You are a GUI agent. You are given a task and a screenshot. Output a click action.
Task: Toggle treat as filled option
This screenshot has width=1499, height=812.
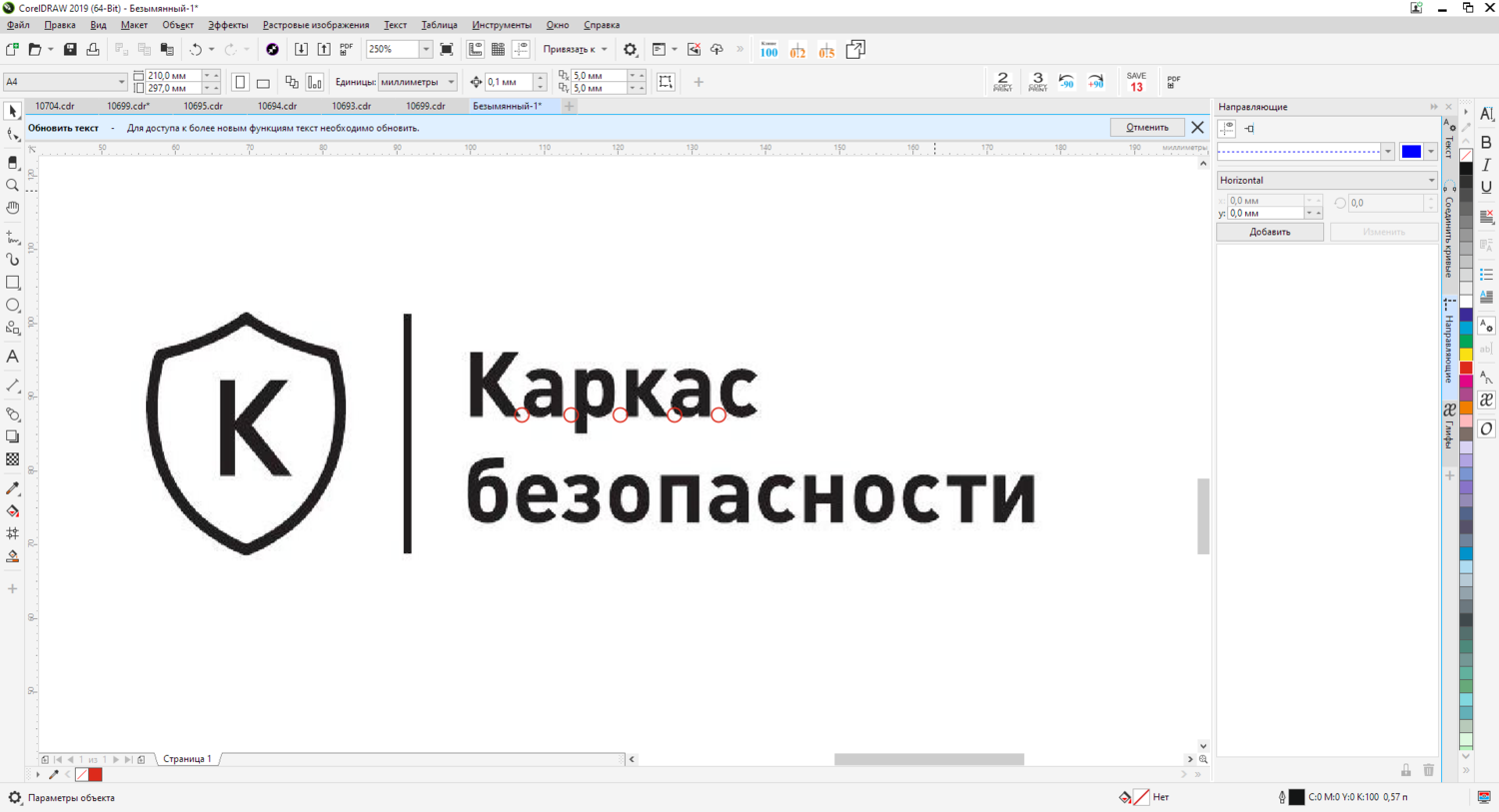click(667, 82)
